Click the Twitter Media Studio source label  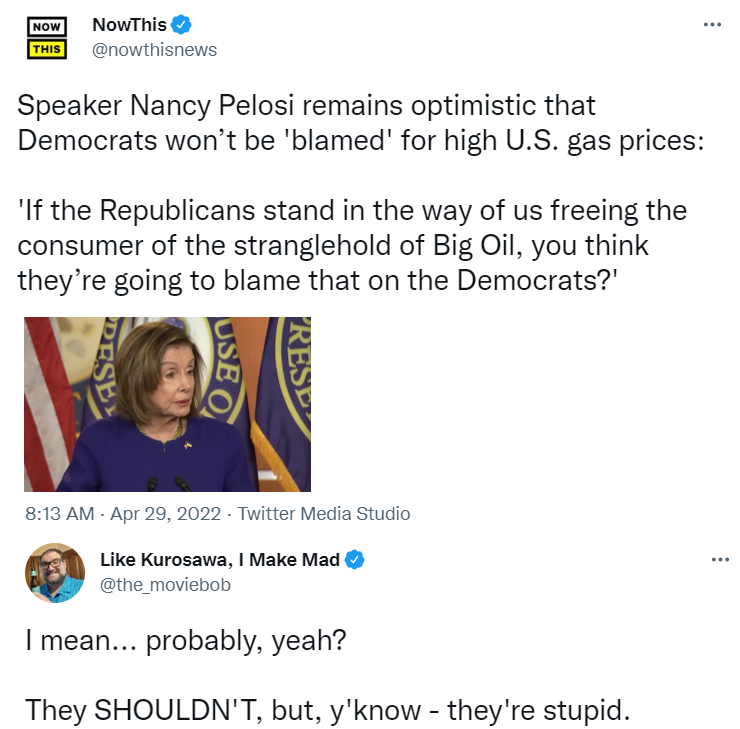[x=325, y=514]
